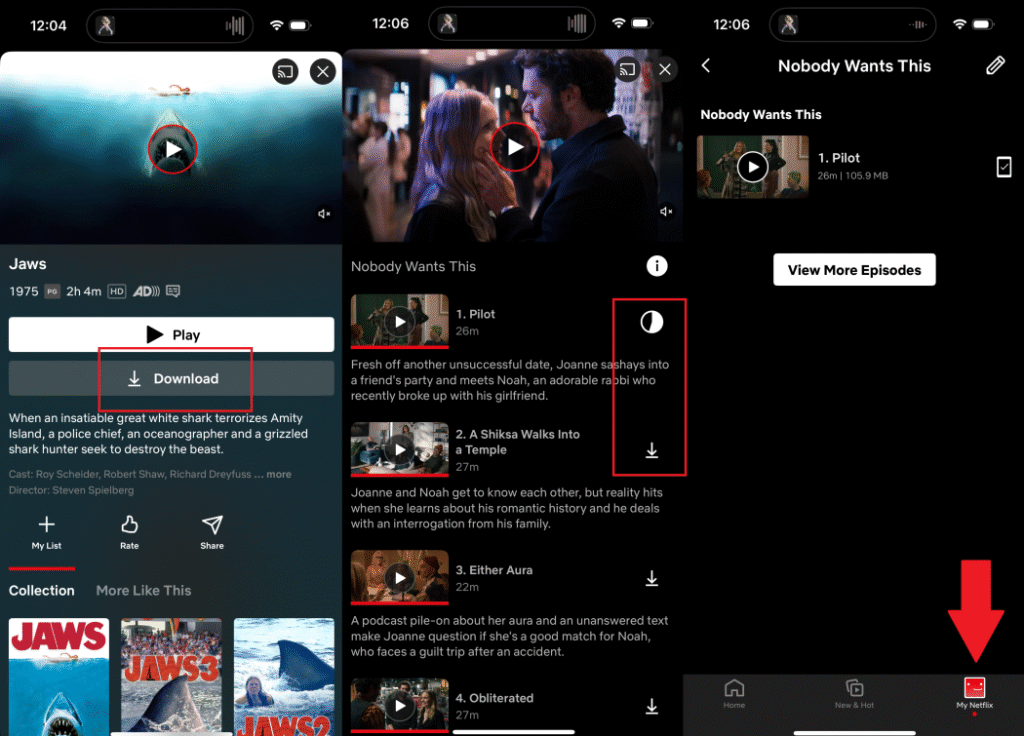The width and height of the screenshot is (1024, 736).
Task: Open info for Nobody Wants This
Action: click(x=657, y=266)
